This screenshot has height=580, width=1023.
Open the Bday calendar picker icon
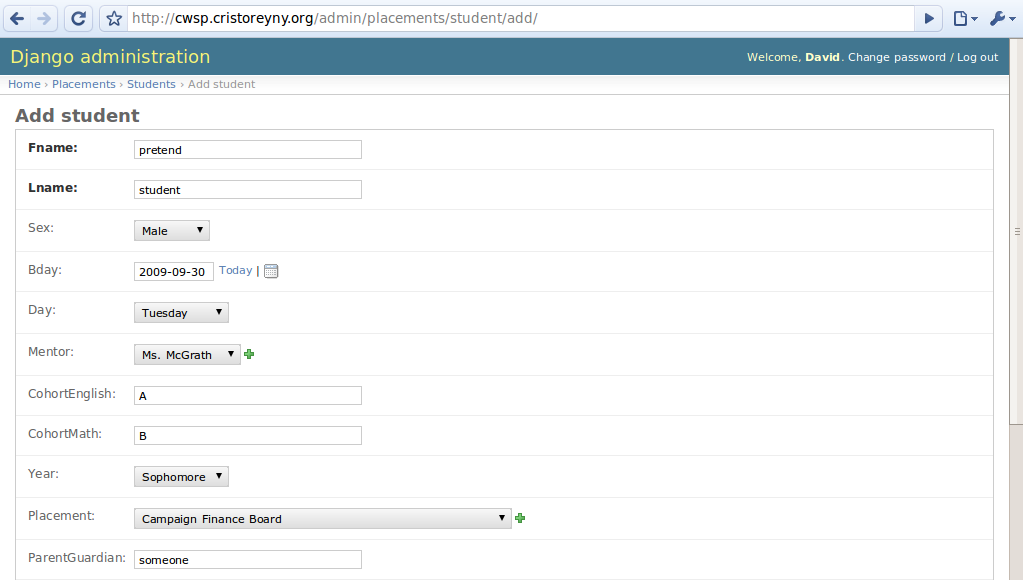271,271
